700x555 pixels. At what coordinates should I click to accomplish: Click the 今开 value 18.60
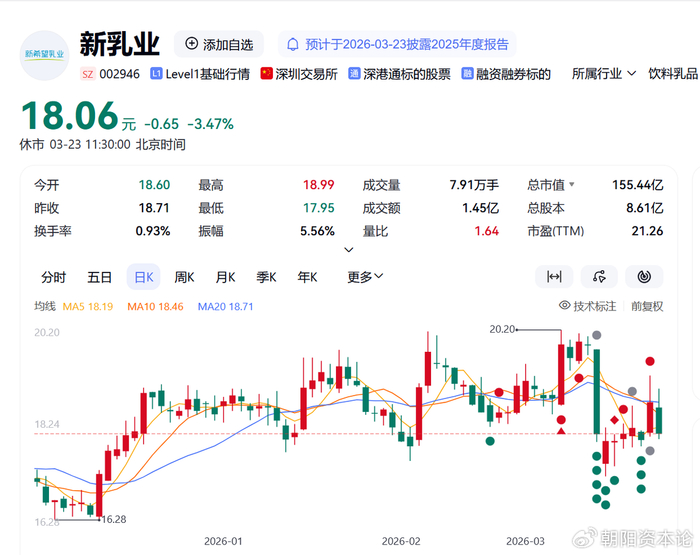point(154,184)
